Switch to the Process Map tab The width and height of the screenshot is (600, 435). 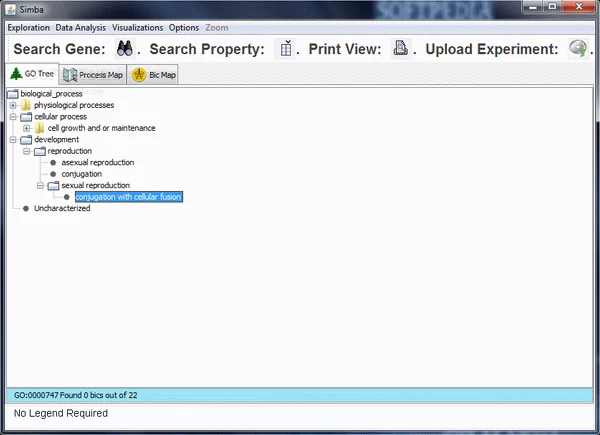click(94, 75)
